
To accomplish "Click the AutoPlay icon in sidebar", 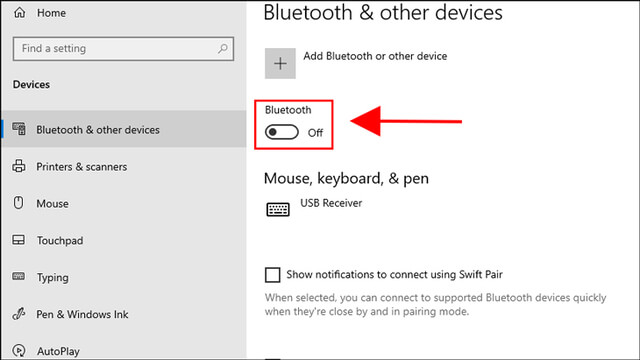I will pyautogui.click(x=19, y=350).
